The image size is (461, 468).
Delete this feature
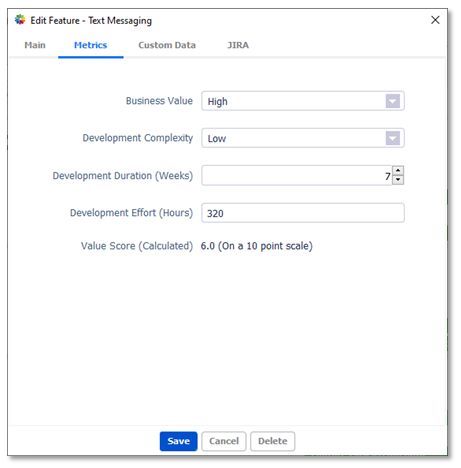click(272, 441)
